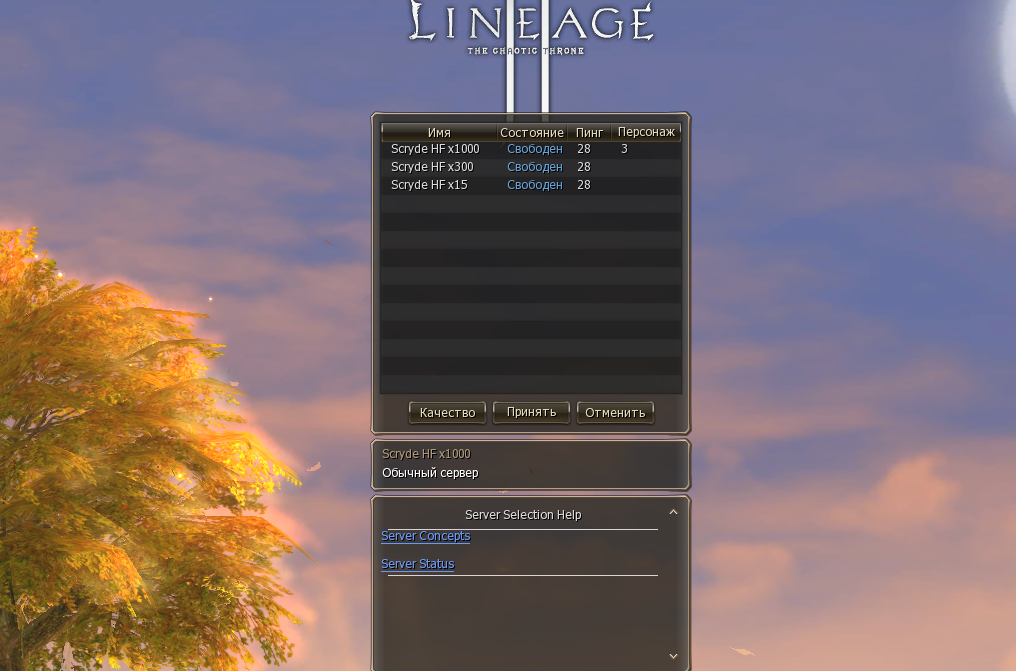This screenshot has height=671, width=1016.
Task: Click the Отменить button
Action: [615, 413]
